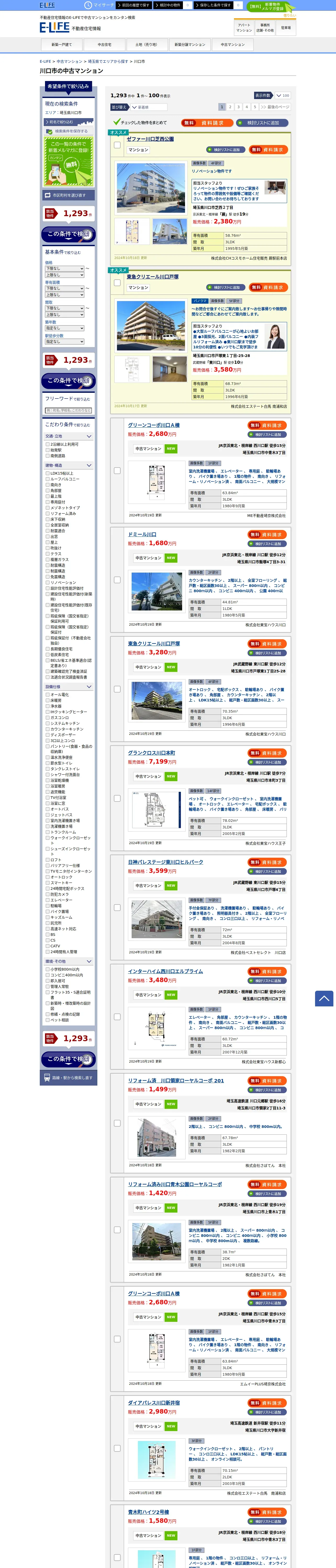
Task: Open アパート・マンション header tab
Action: 244,27
